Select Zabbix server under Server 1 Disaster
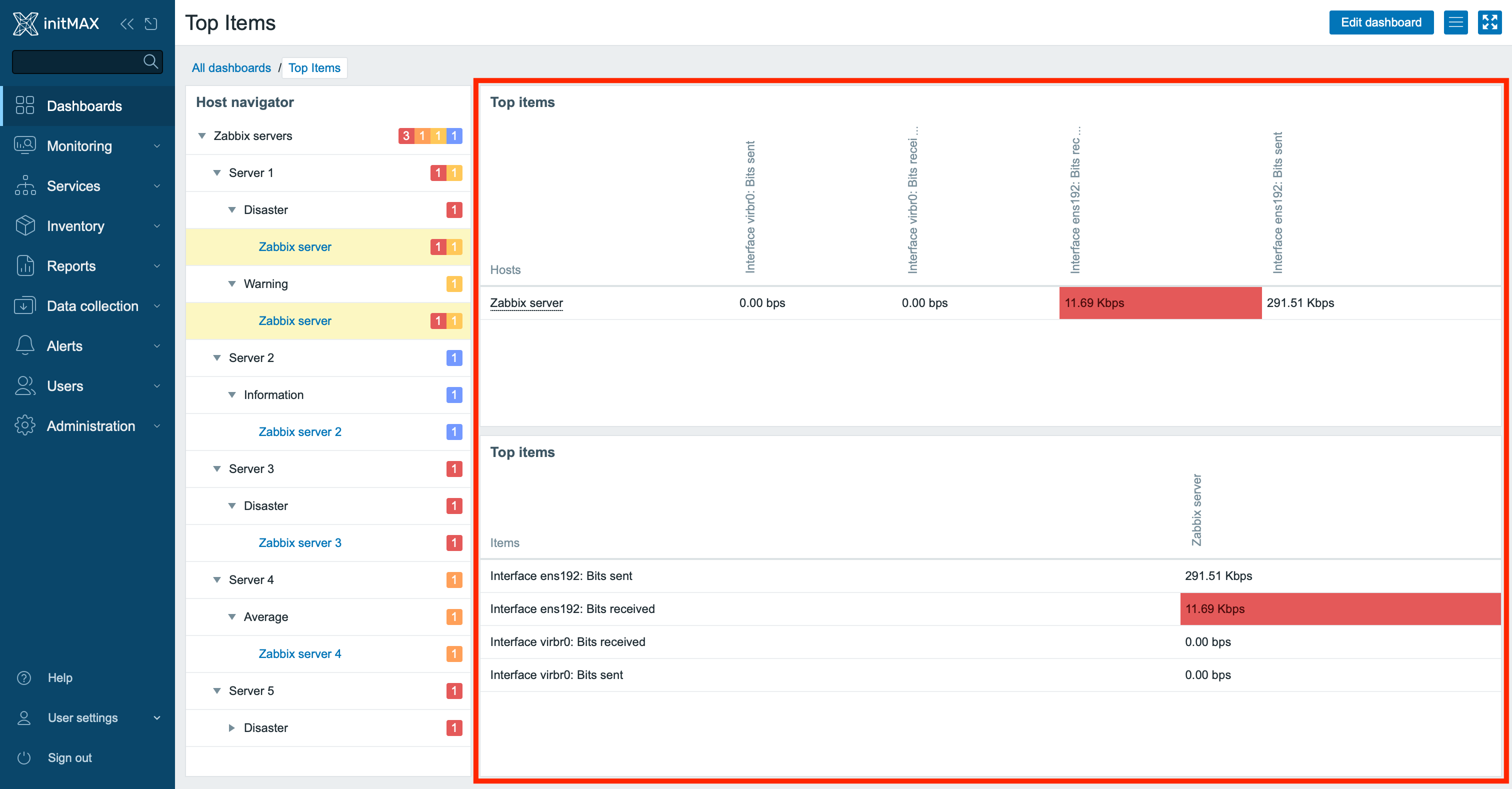The image size is (1512, 789). tap(294, 246)
